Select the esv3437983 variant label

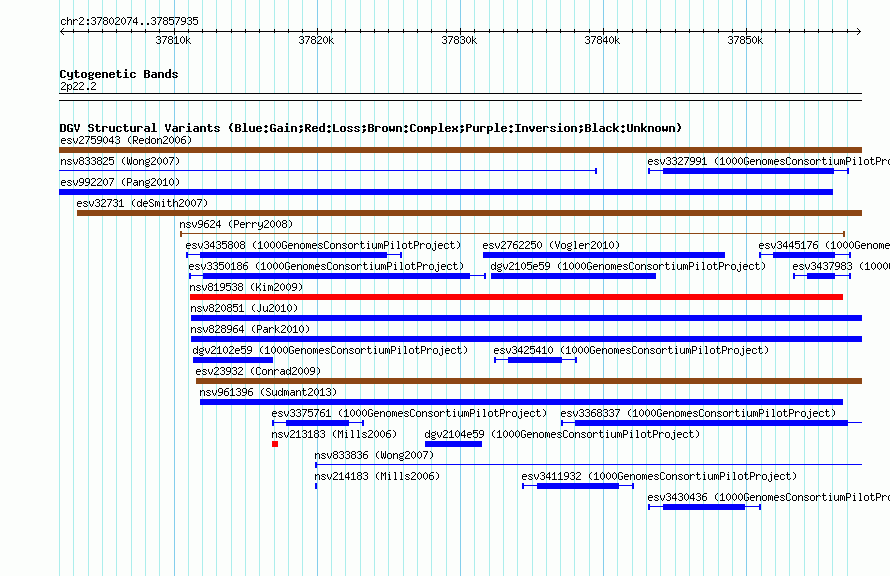pyautogui.click(x=841, y=266)
